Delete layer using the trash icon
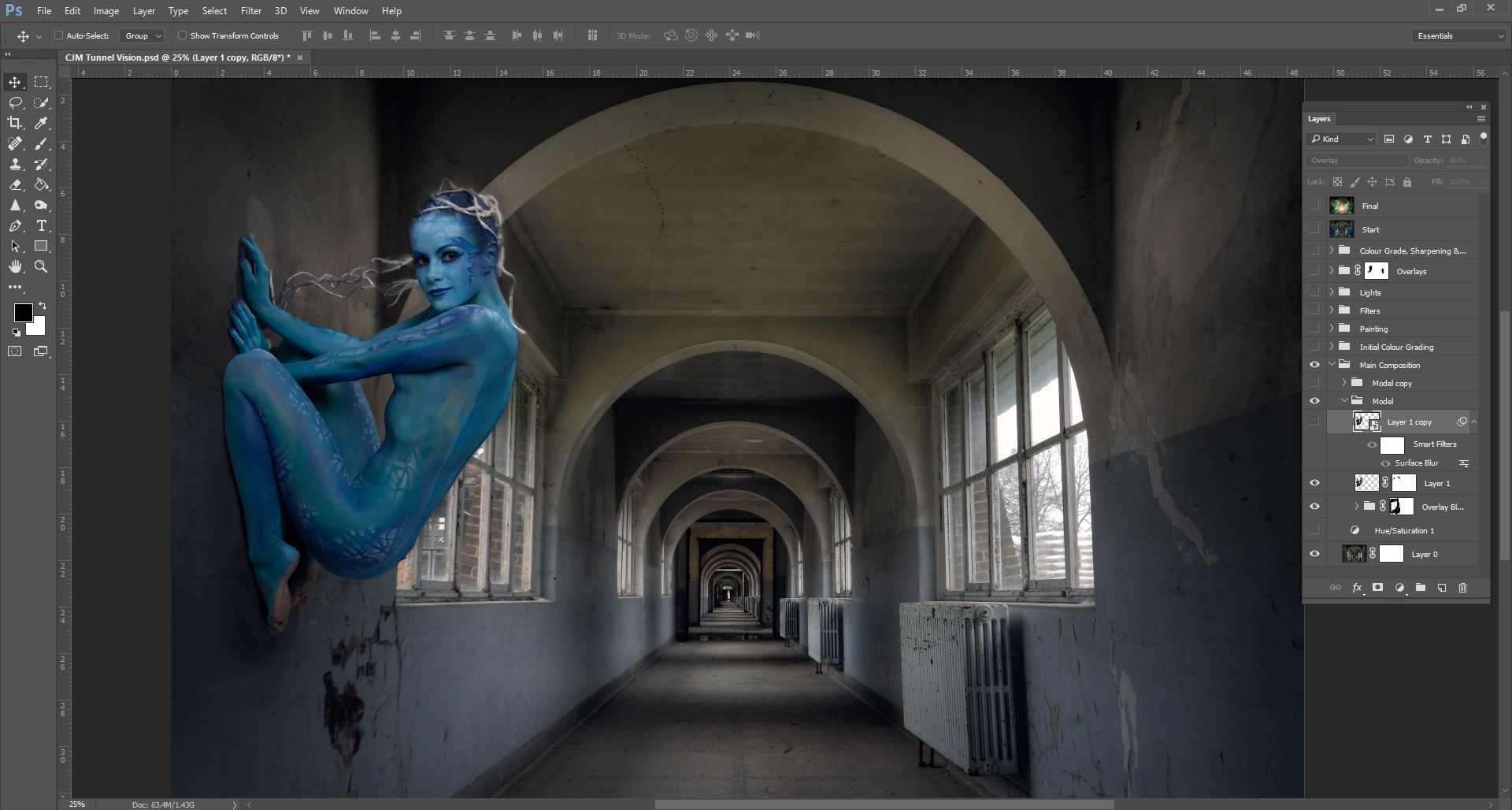1512x810 pixels. tap(1462, 588)
